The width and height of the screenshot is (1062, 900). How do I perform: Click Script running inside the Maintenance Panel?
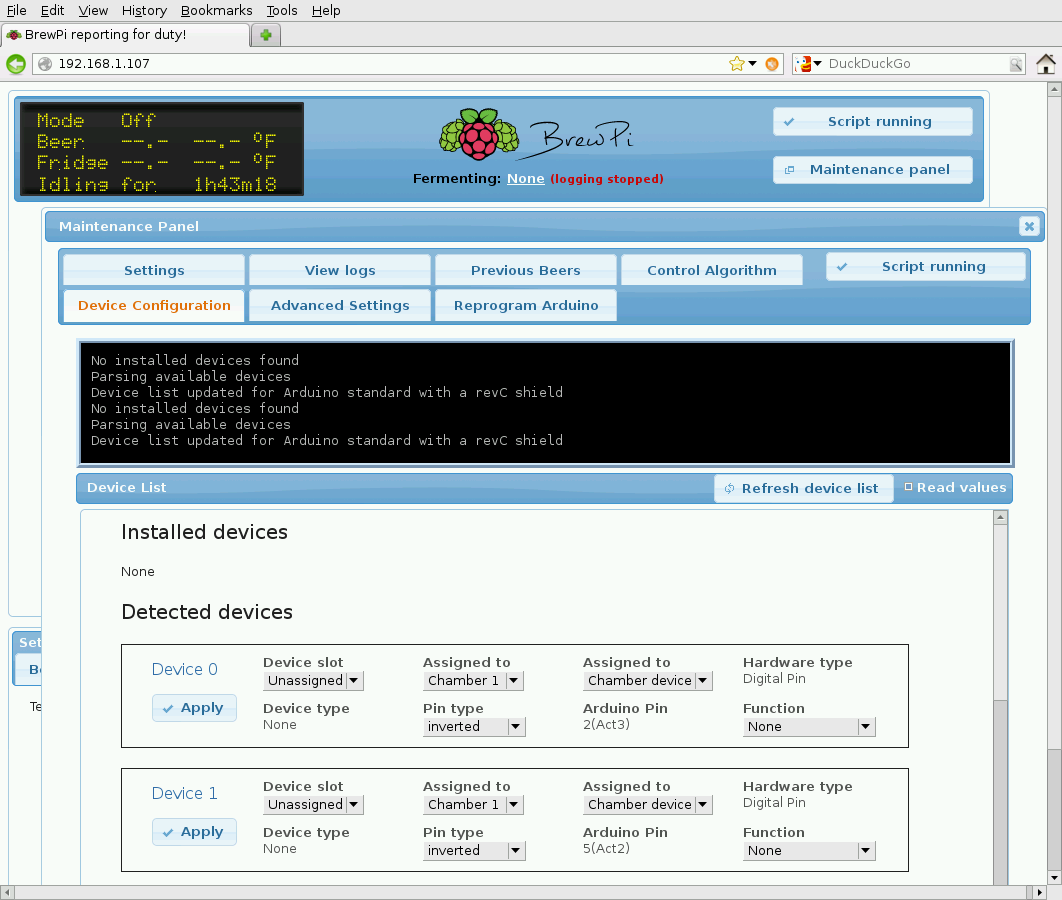[x=925, y=266]
